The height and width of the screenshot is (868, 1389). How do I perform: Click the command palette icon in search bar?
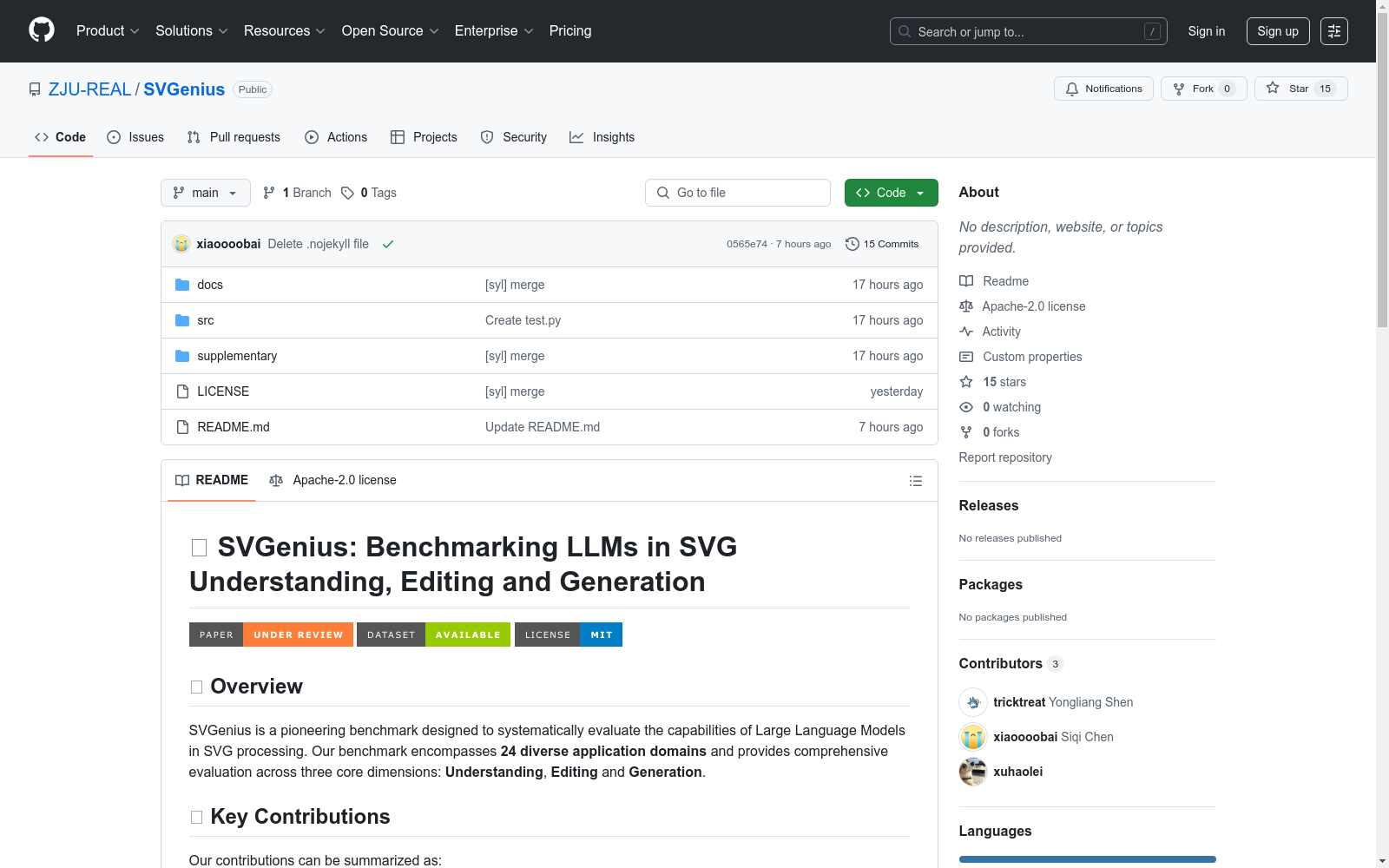(x=1152, y=31)
